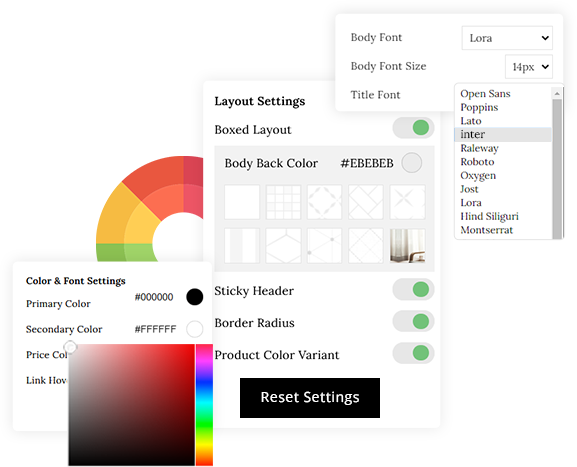Select Hind Siliguri in the font list
577x467 pixels.
(x=489, y=216)
